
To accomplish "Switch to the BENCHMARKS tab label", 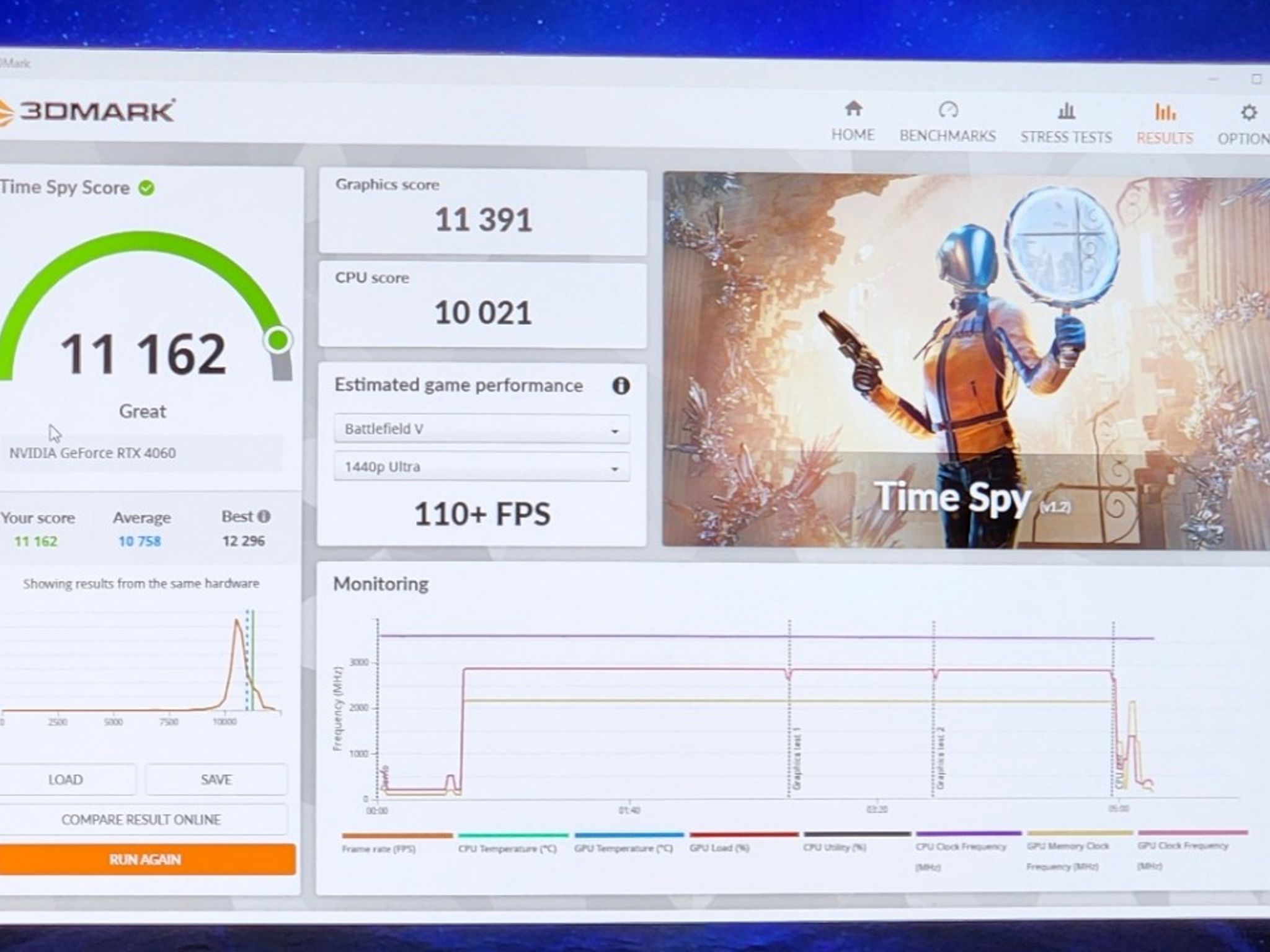I will tap(948, 136).
